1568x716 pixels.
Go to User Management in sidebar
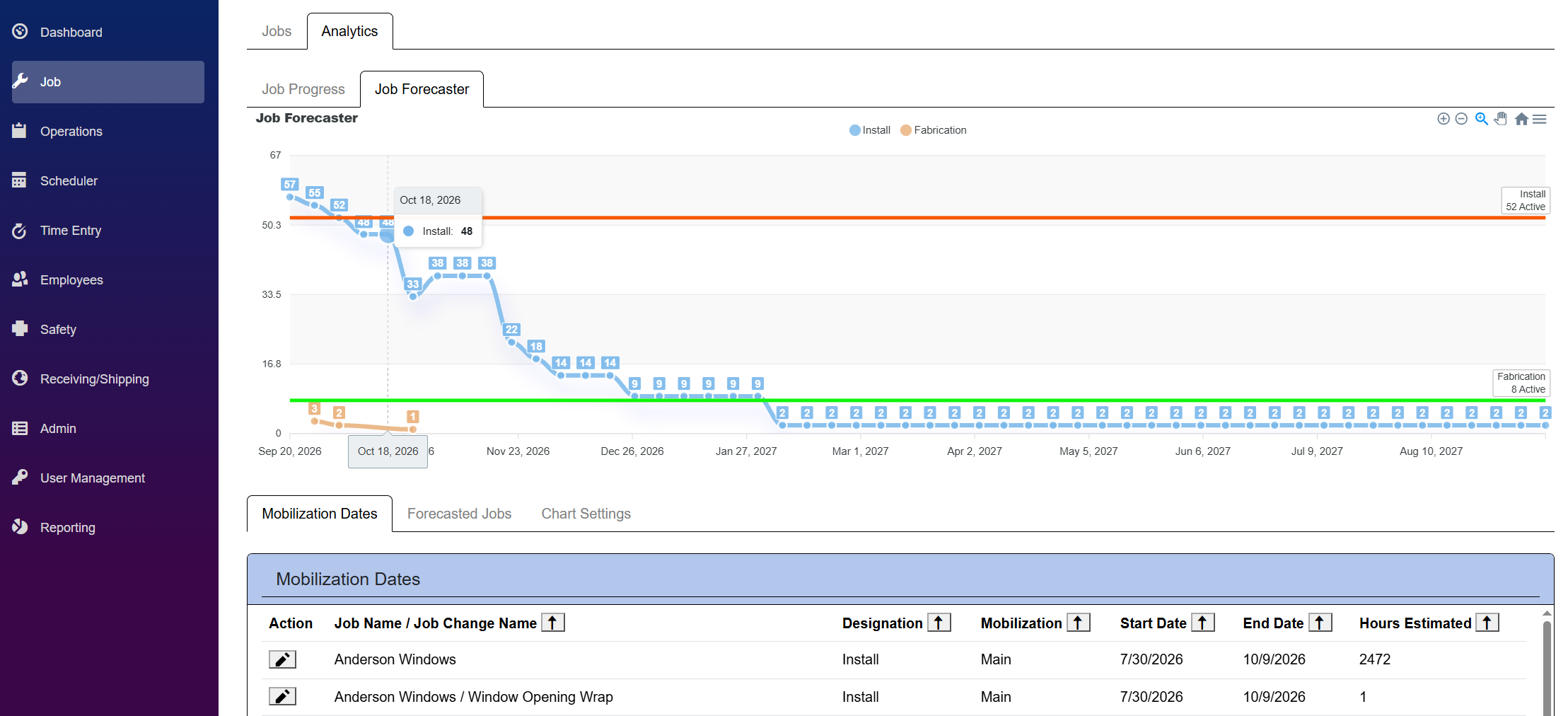coord(93,478)
